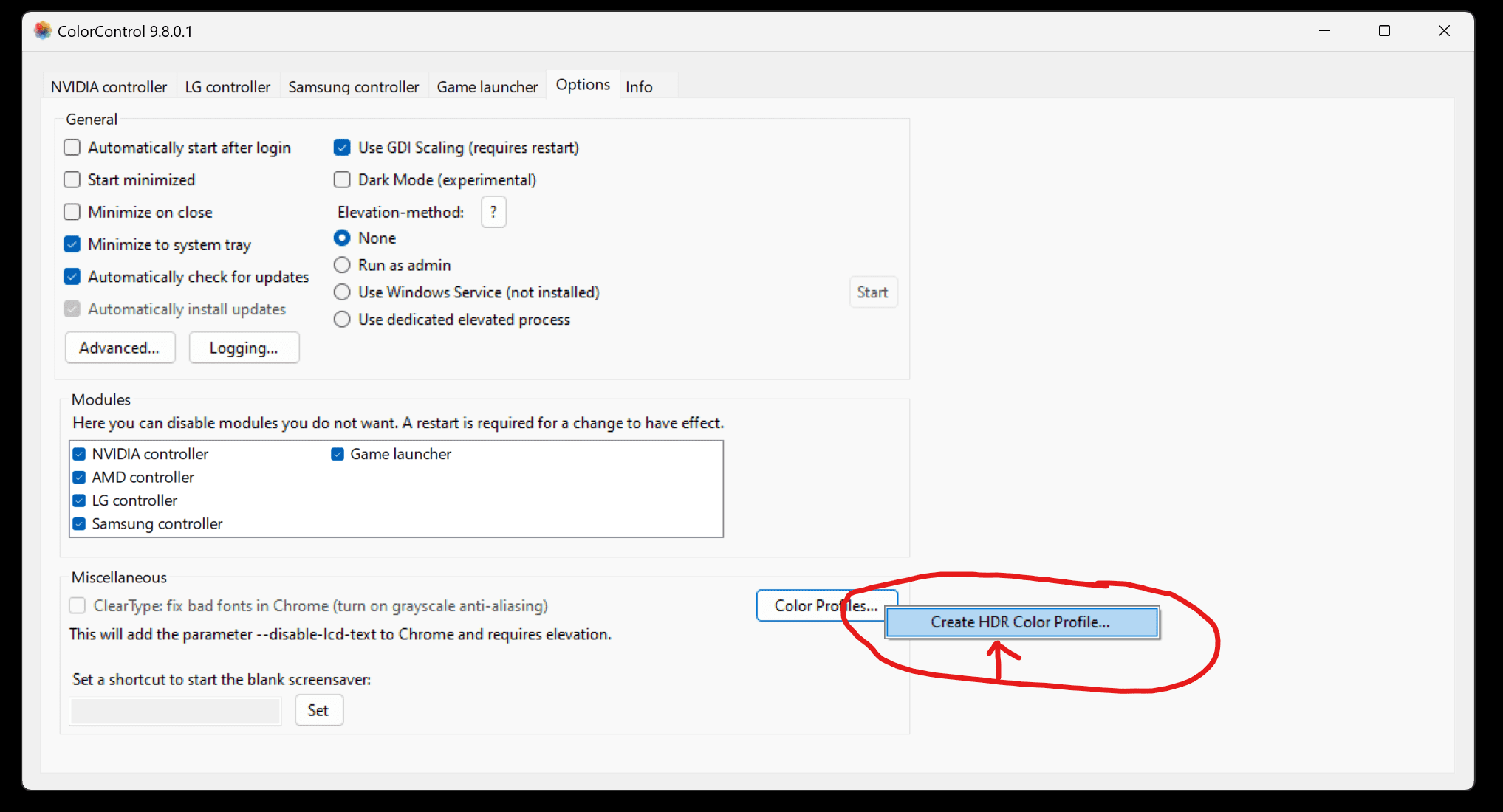Viewport: 1503px width, 812px height.
Task: Uncheck Use GDI Scaling option
Action: 342,148
